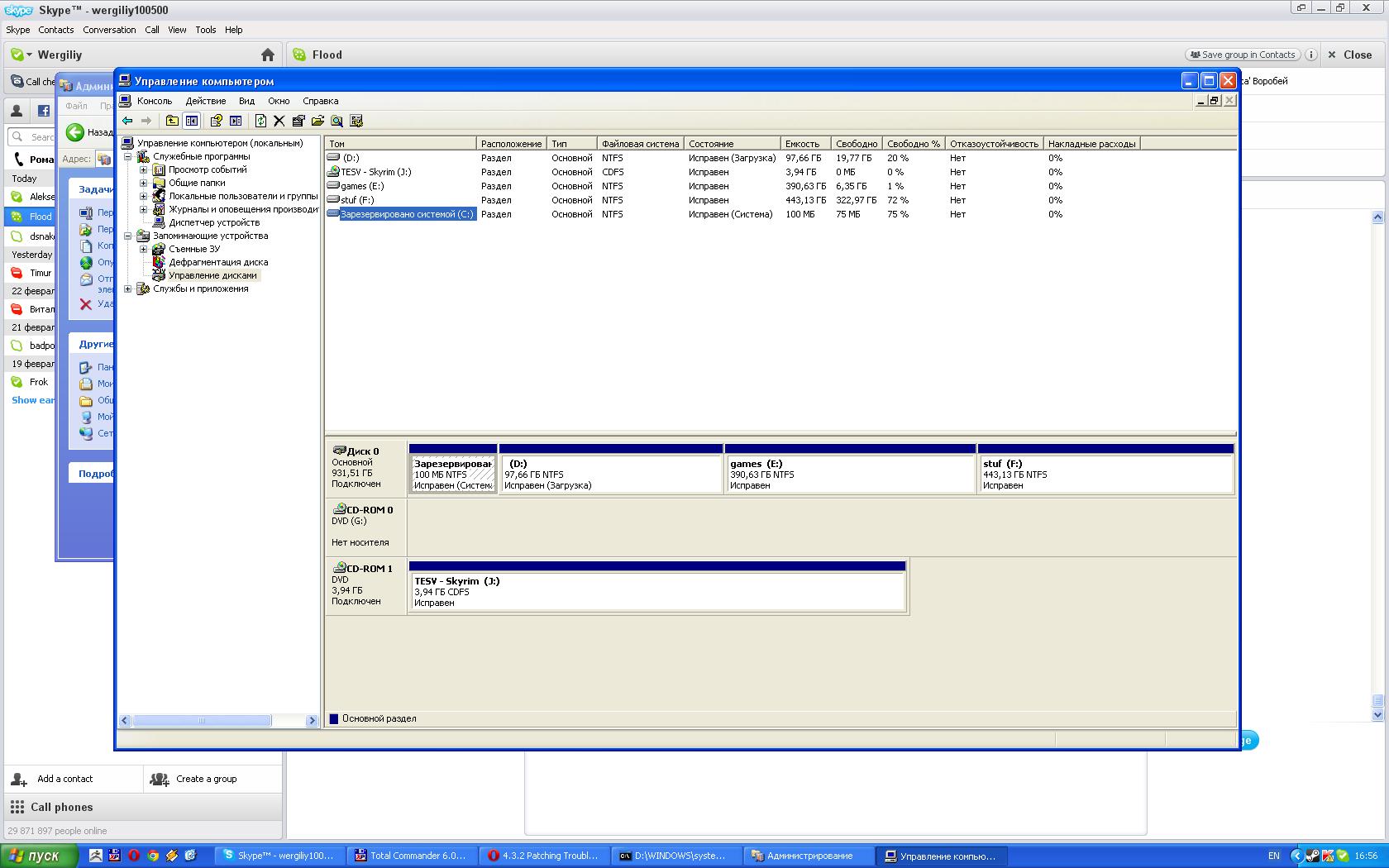
Task: Click the Opera icon in the Quick Launch bar
Action: click(x=134, y=856)
